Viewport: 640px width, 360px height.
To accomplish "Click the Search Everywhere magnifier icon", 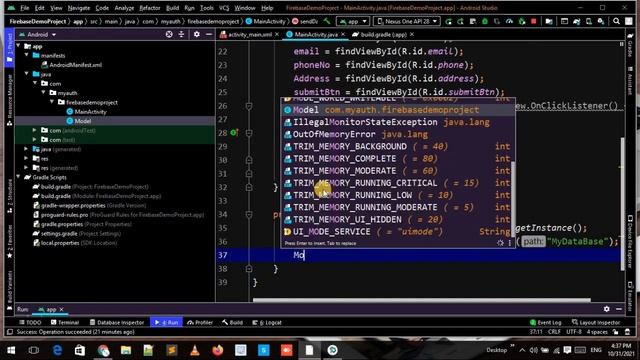I will pos(616,21).
